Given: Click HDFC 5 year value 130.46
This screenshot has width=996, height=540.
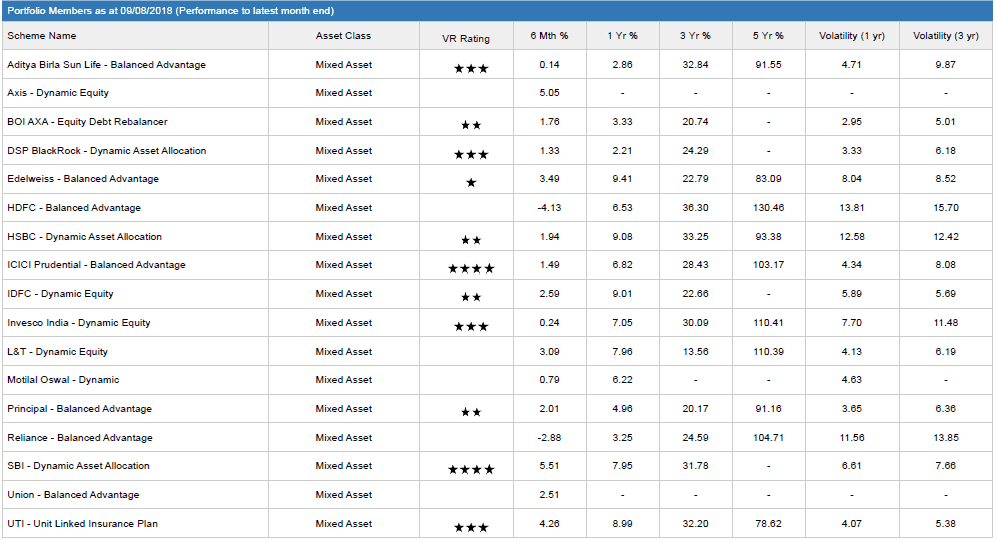Looking at the screenshot, I should [769, 208].
